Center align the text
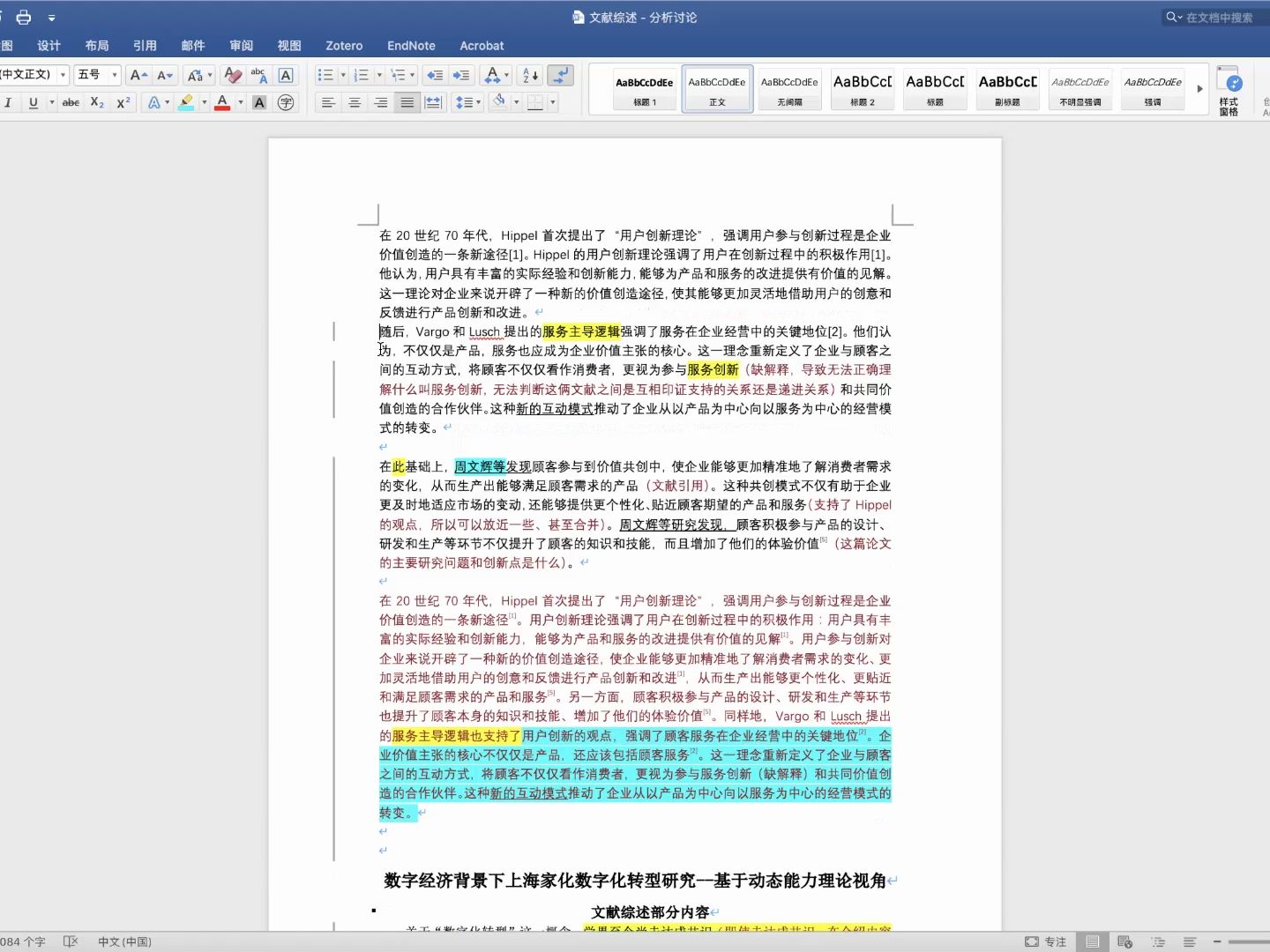 pyautogui.click(x=355, y=102)
